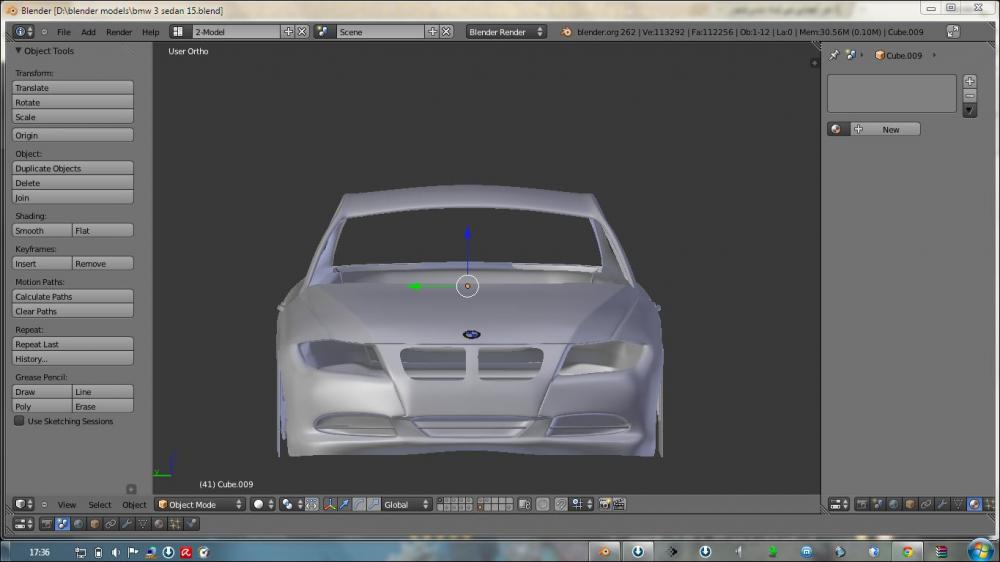
Task: Click the Duplicate Objects button
Action: pyautogui.click(x=73, y=169)
